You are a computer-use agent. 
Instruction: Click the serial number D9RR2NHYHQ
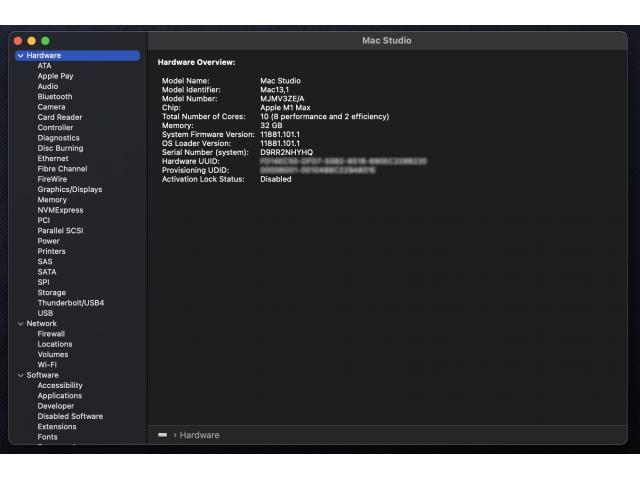click(287, 152)
